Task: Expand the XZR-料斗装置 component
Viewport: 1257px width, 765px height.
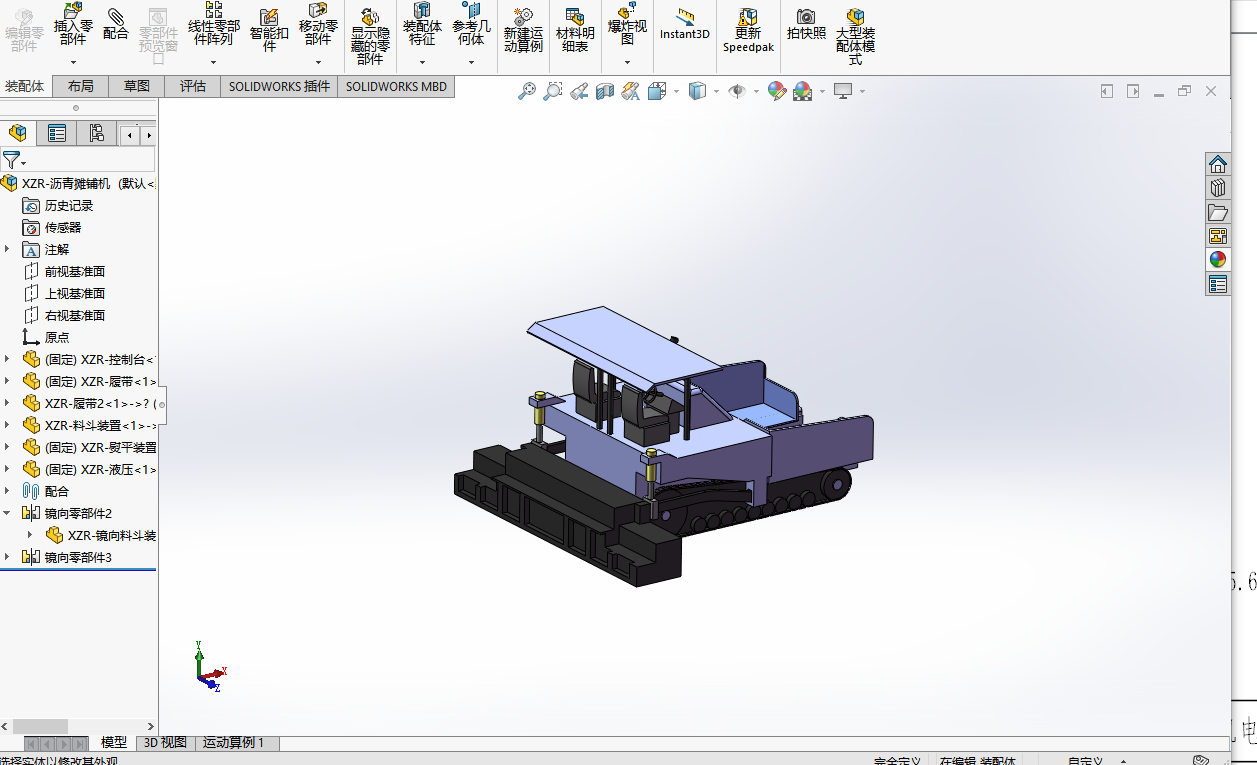Action: point(7,425)
